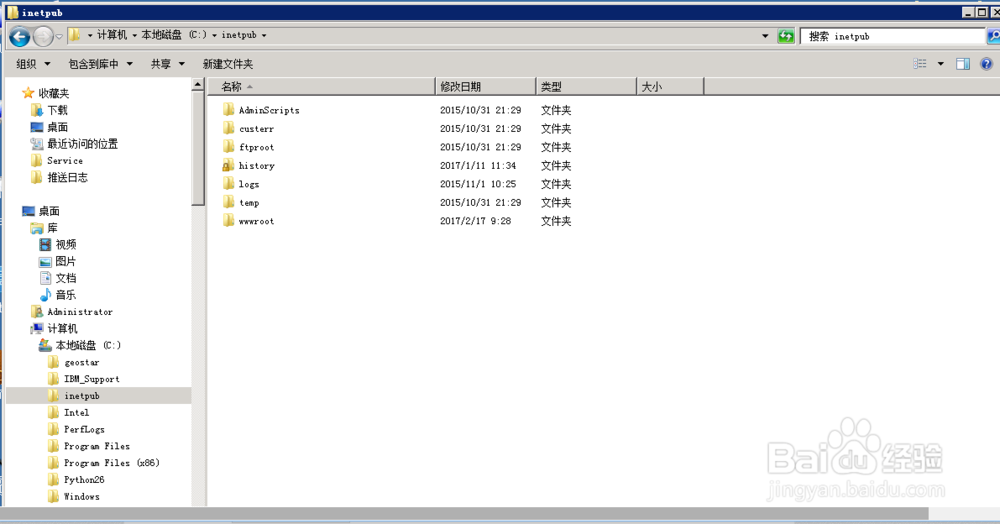The image size is (1000, 524).
Task: Open the view options dropdown arrow
Action: pos(941,64)
